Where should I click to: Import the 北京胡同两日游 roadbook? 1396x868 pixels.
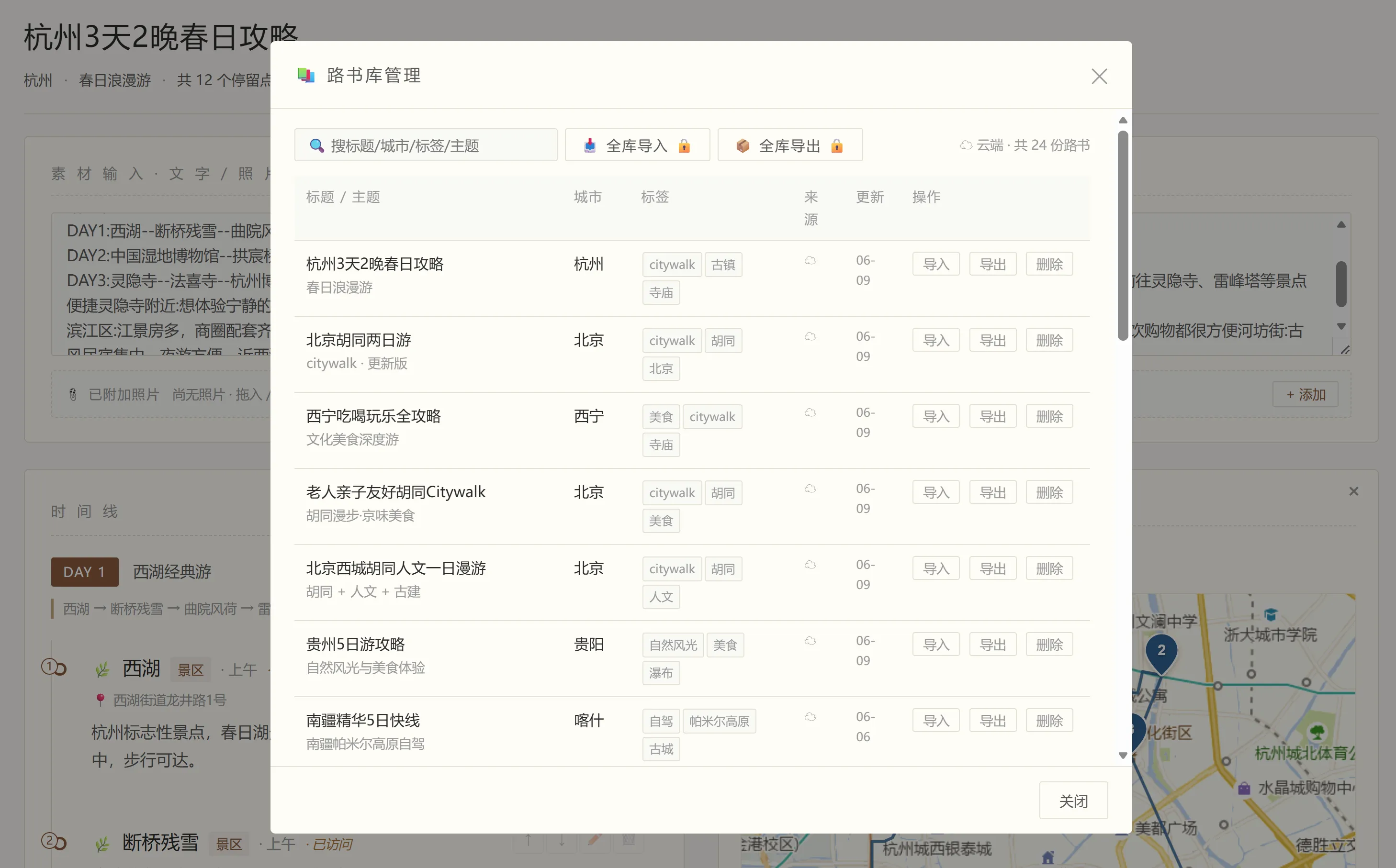(935, 340)
